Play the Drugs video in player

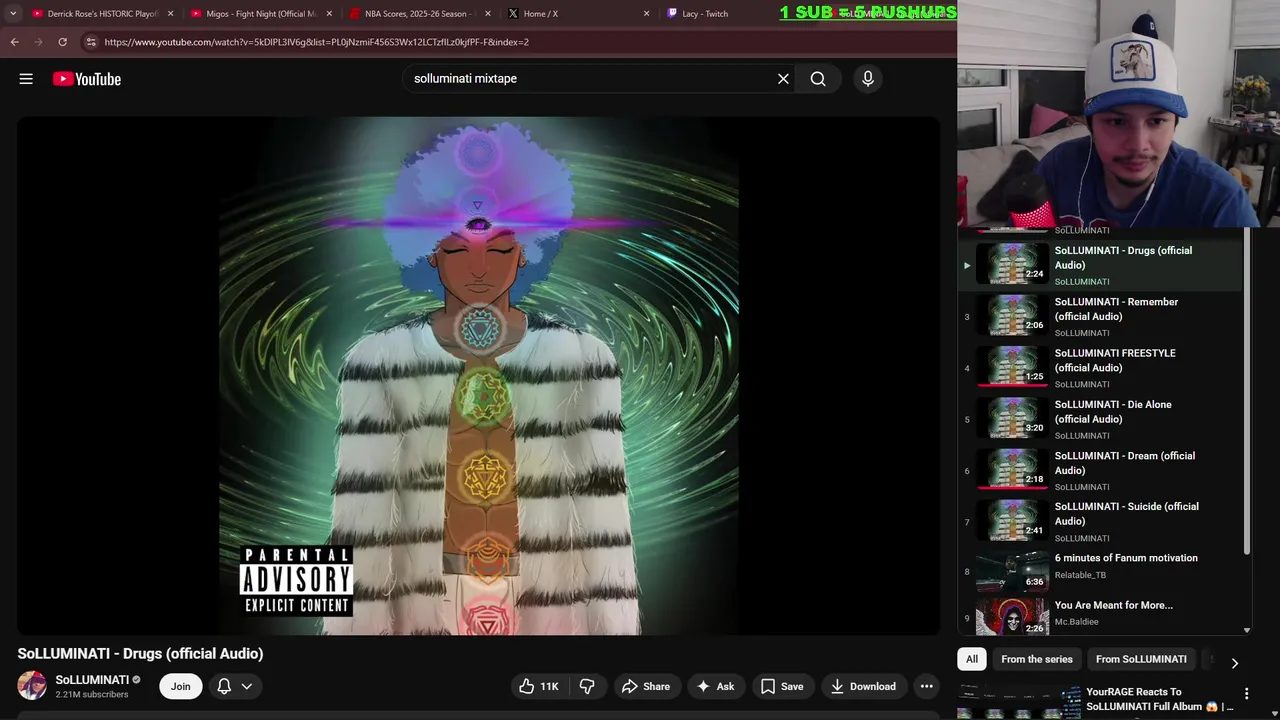(478, 376)
